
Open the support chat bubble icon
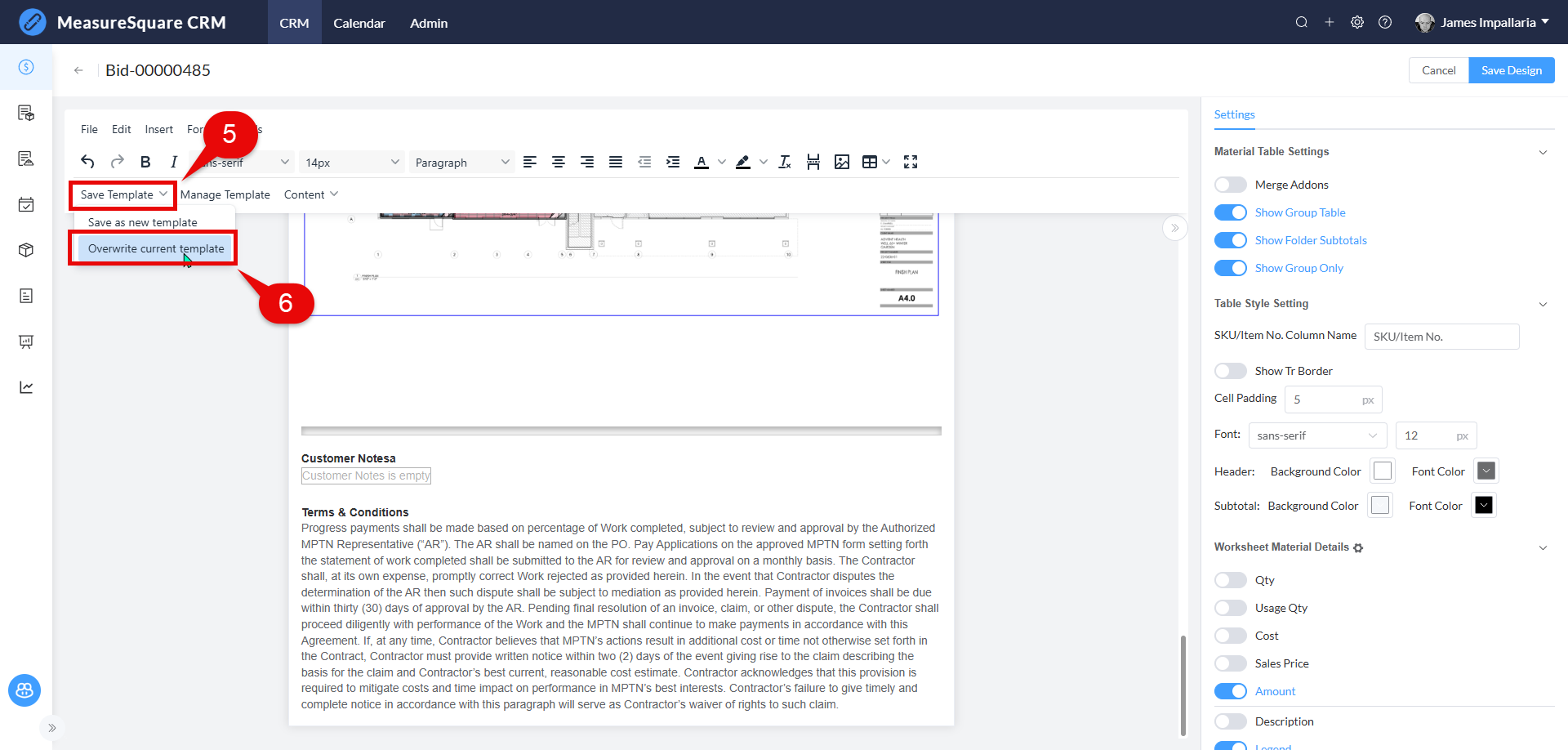(x=24, y=690)
